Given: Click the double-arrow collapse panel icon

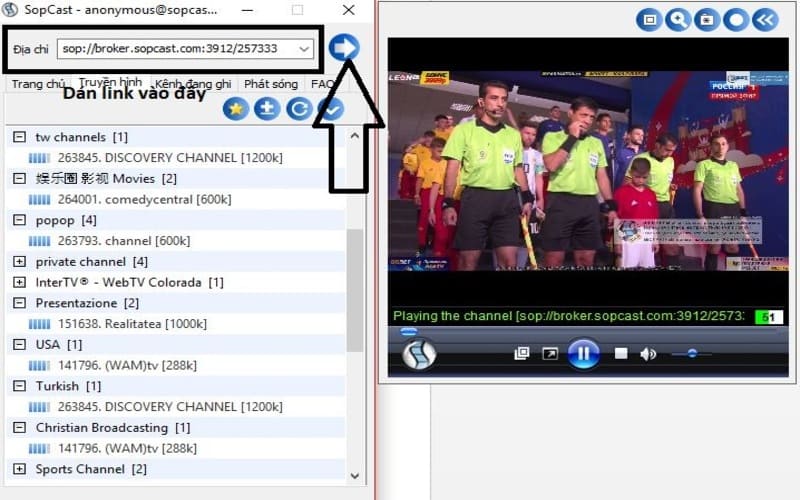Looking at the screenshot, I should [765, 19].
